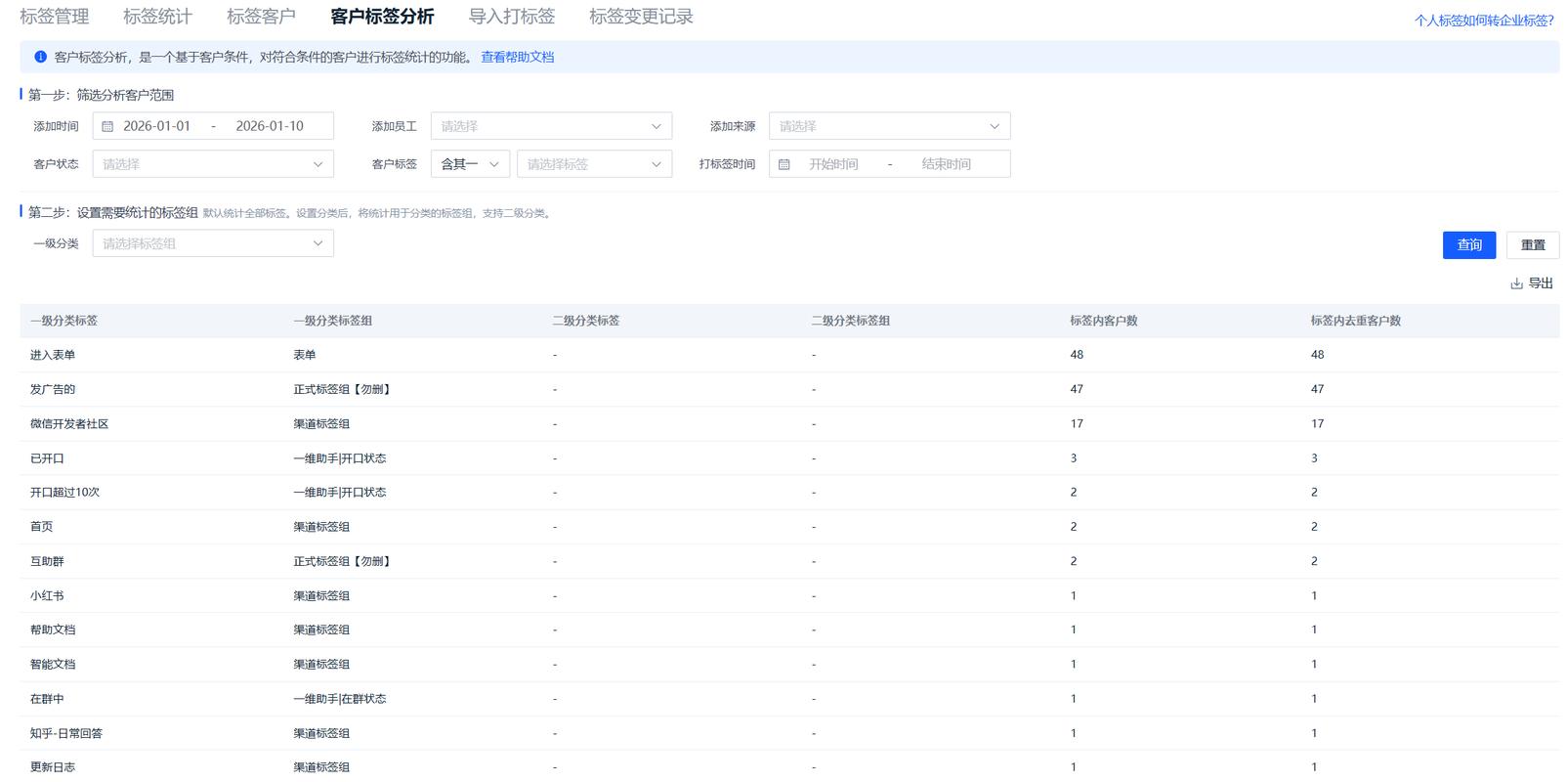Open the 请选择标签 dropdown
The image size is (1568, 782).
click(594, 164)
